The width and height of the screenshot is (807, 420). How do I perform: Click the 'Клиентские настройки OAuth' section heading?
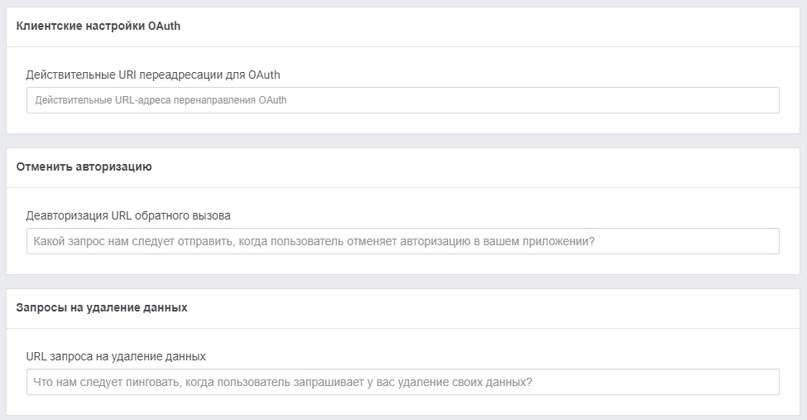(98, 26)
